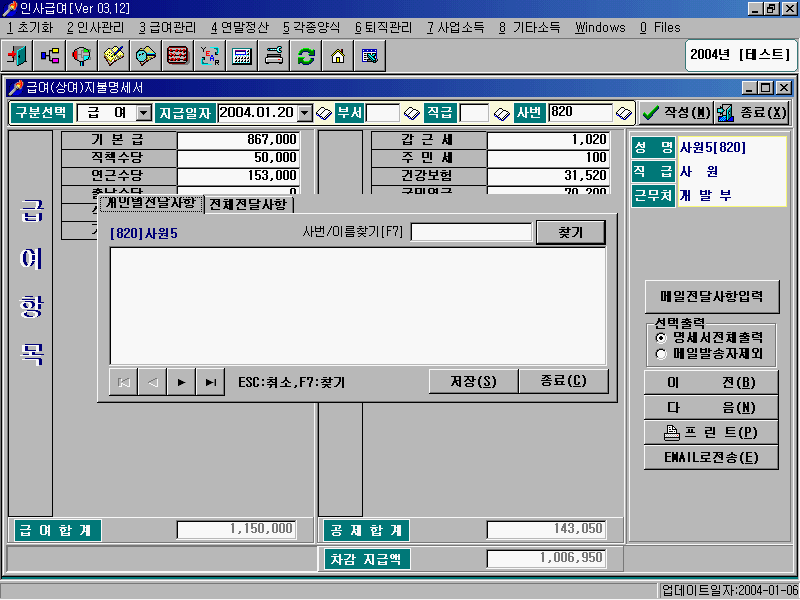The width and height of the screenshot is (800, 600).
Task: Select the 명세서전체출력 radio button
Action: (x=660, y=339)
